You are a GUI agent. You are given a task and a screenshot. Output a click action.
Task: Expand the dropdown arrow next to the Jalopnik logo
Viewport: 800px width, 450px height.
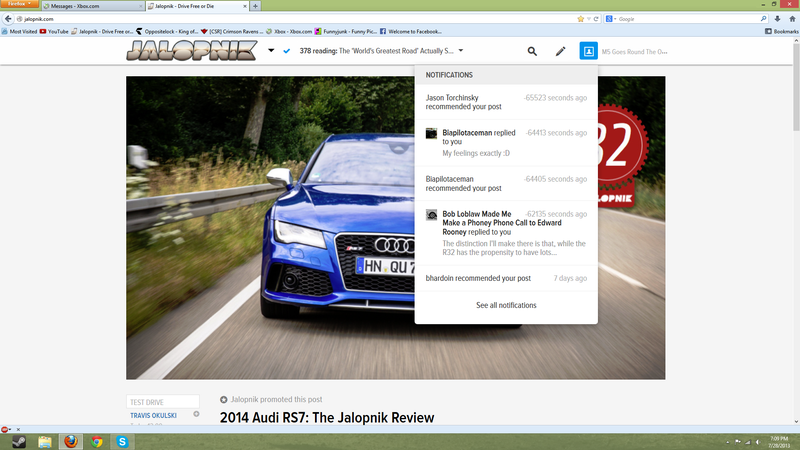pos(271,51)
